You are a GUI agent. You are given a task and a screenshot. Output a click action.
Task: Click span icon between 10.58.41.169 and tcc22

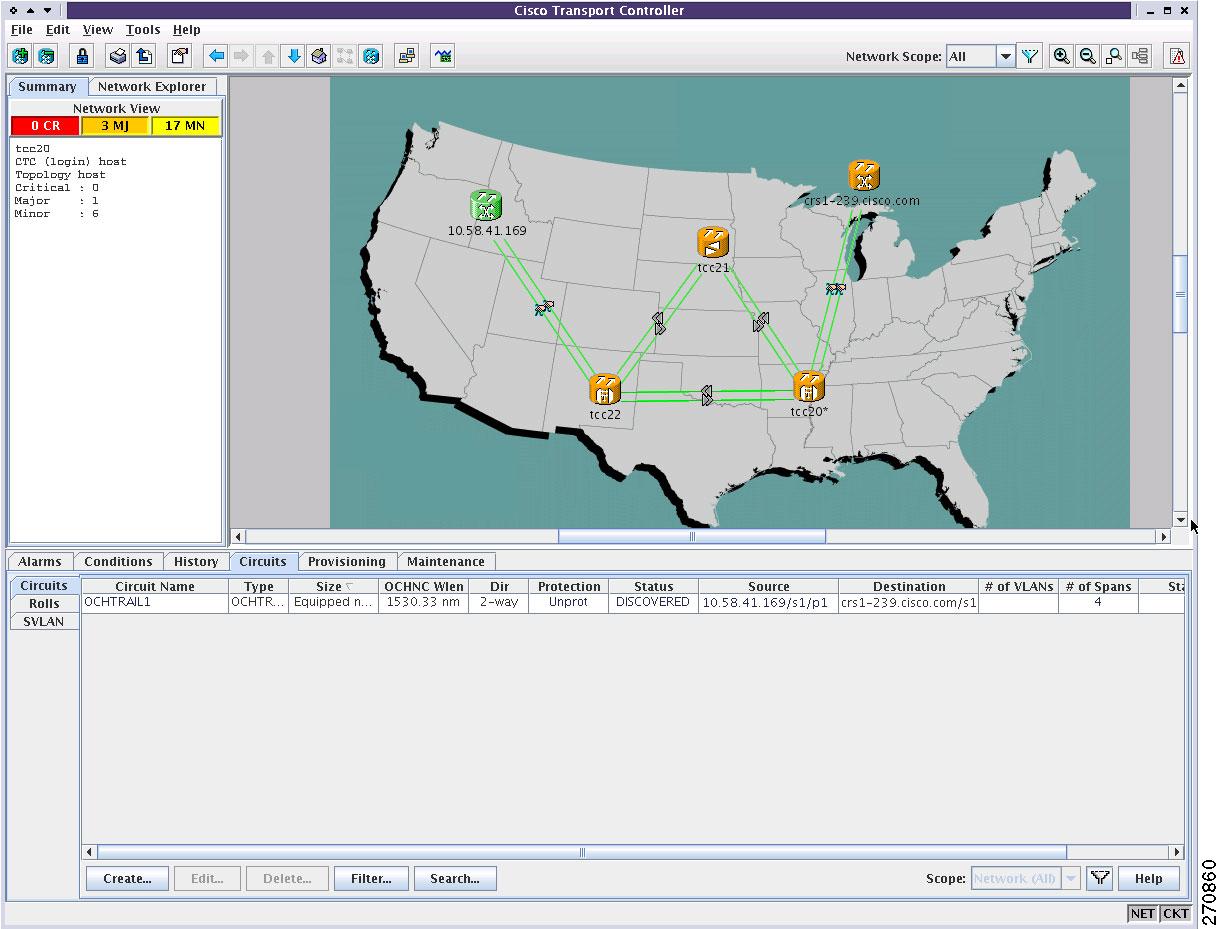543,308
